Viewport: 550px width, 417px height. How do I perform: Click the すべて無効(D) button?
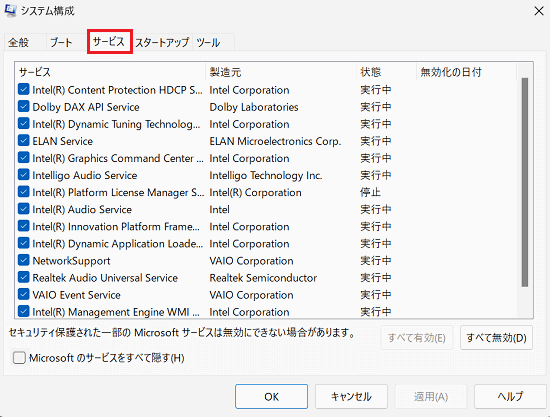coord(496,338)
